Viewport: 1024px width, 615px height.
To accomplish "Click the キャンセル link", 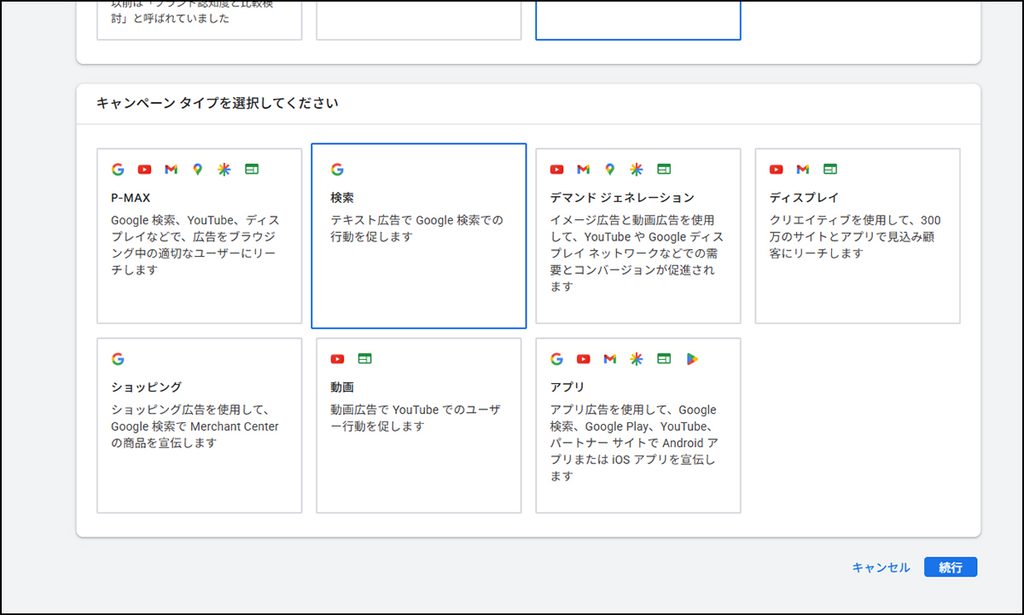I will coord(880,567).
